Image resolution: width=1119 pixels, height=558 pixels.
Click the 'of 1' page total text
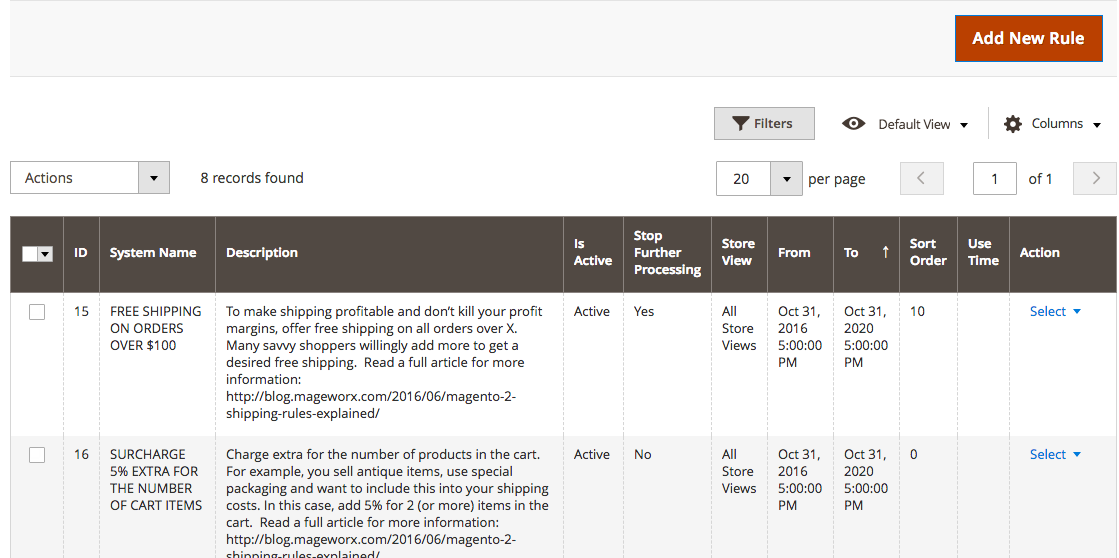point(1040,179)
